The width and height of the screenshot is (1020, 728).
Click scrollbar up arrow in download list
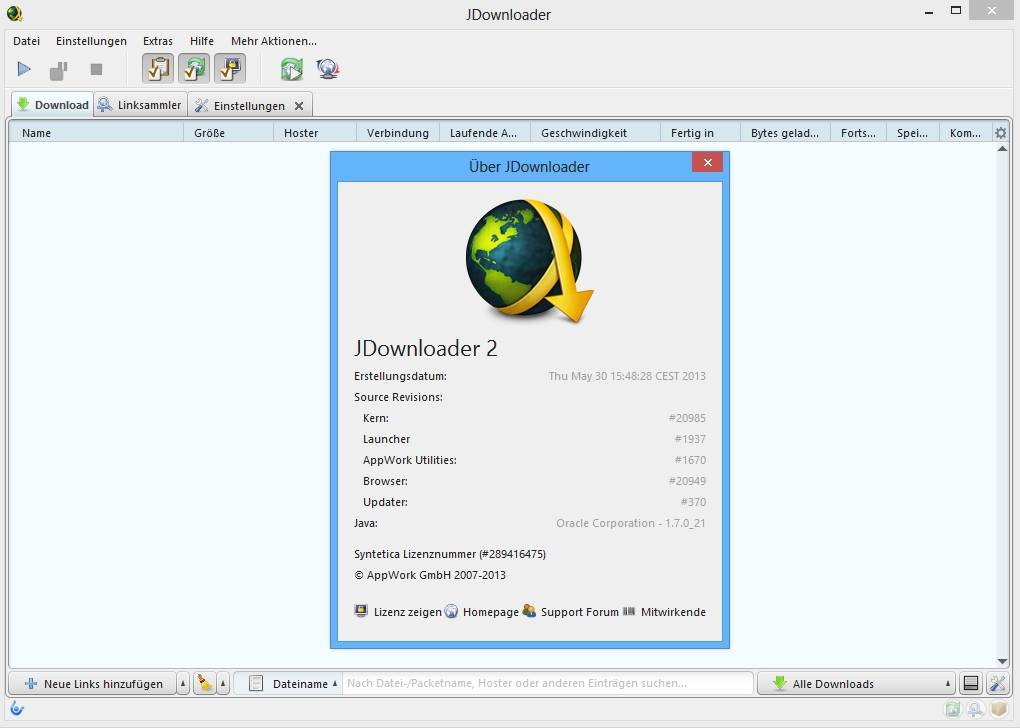click(x=1002, y=149)
